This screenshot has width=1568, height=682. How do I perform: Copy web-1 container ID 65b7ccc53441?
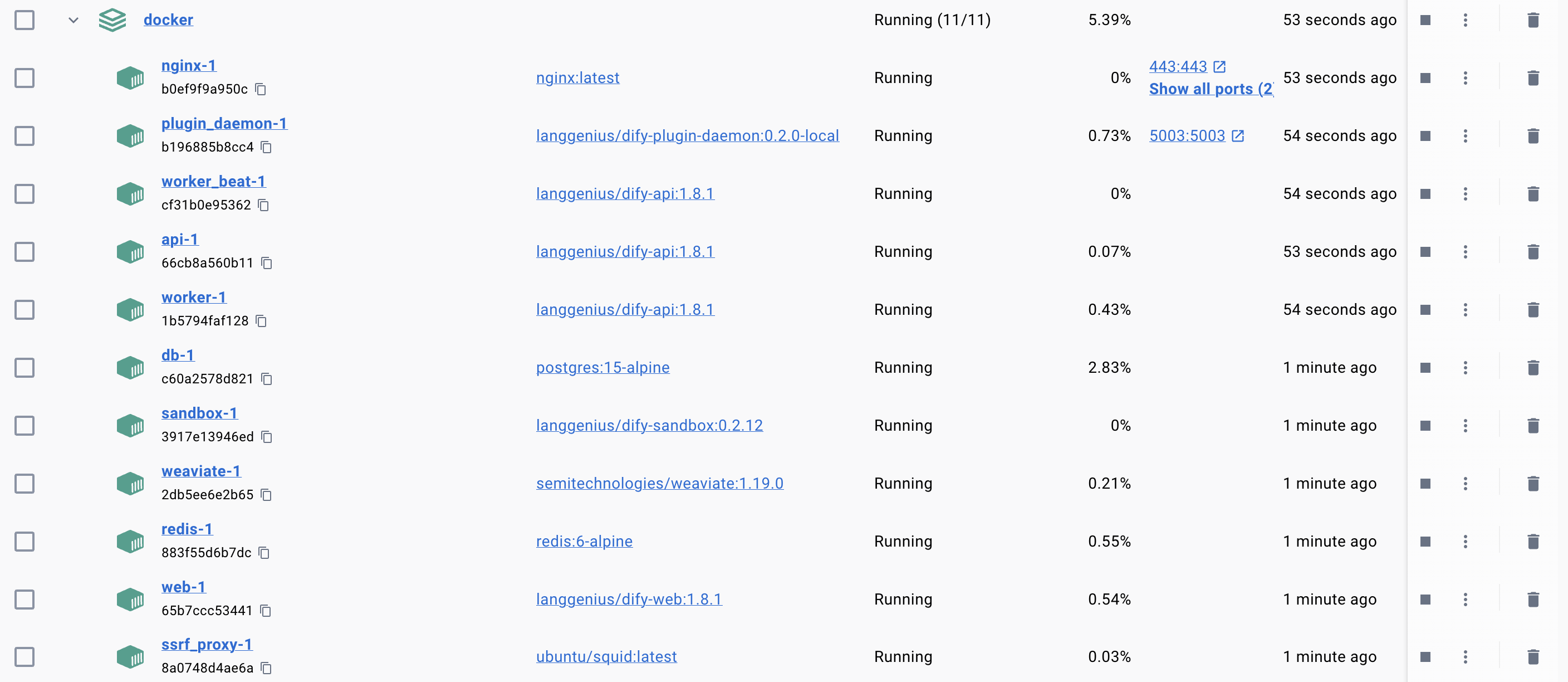(266, 610)
